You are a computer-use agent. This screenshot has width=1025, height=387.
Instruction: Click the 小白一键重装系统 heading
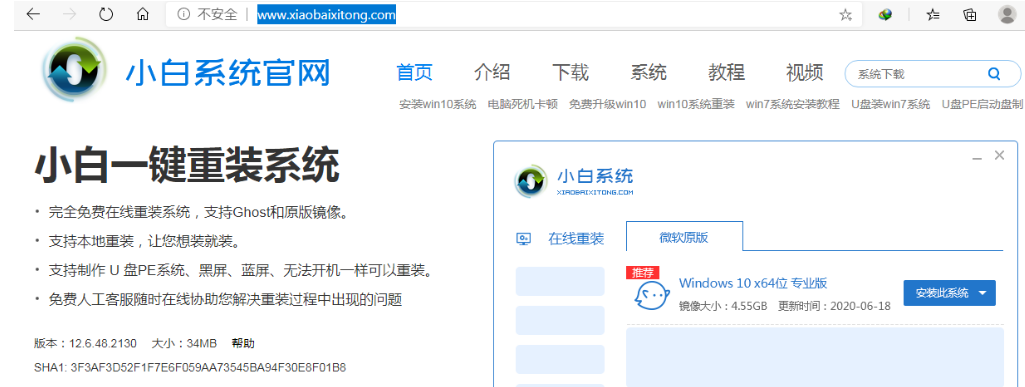[187, 165]
